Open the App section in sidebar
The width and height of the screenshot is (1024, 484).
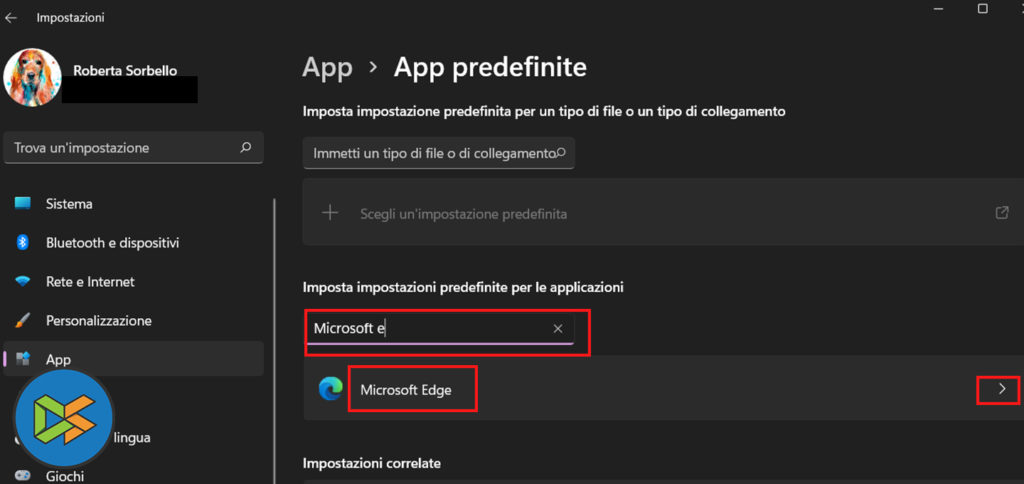click(58, 359)
